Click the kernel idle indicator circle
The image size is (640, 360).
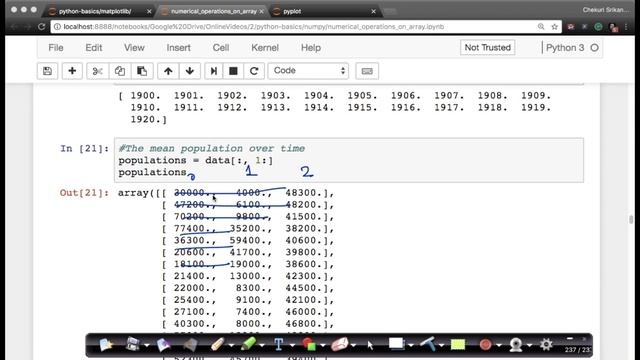tap(594, 48)
